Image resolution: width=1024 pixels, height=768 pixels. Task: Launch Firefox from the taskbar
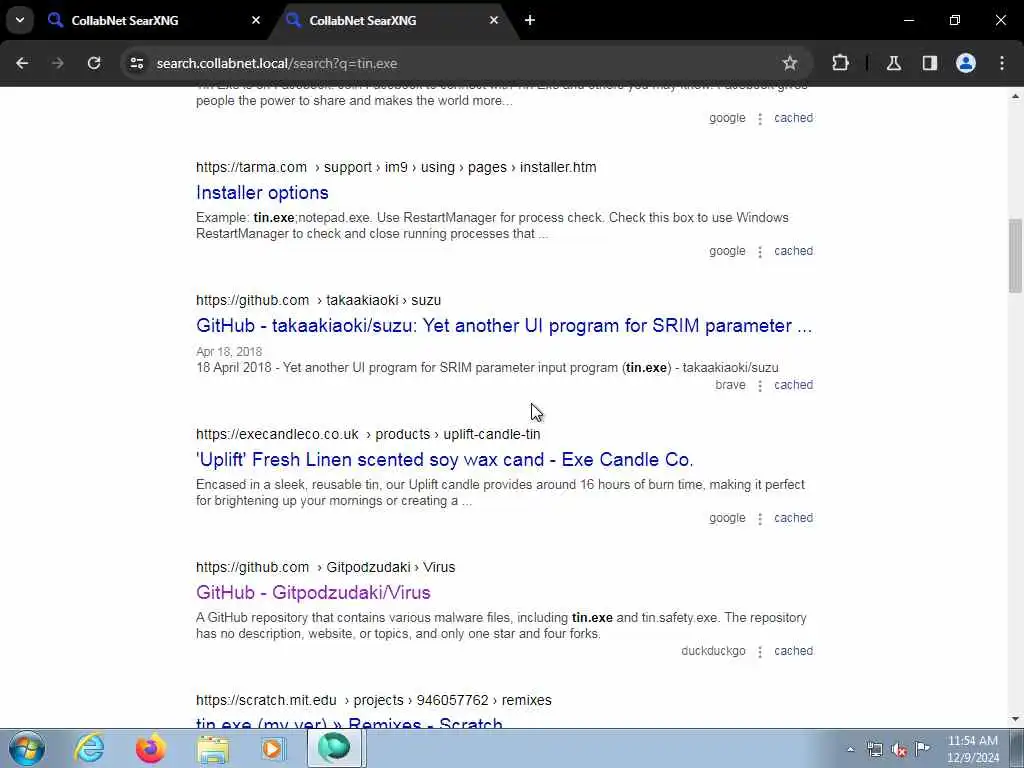pos(150,748)
